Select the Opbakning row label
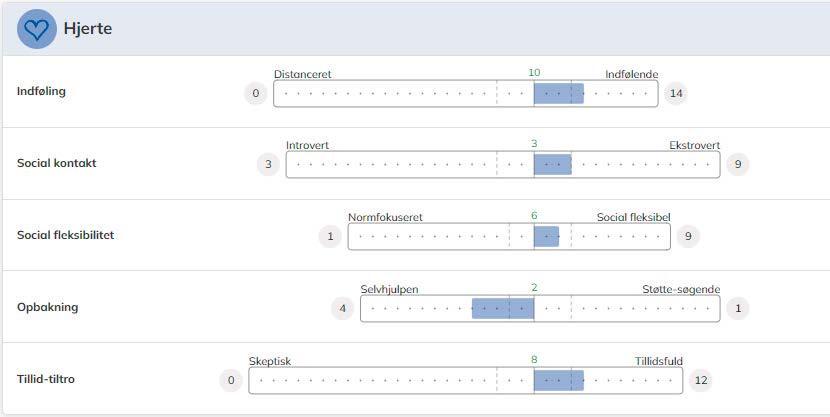This screenshot has width=830, height=417. [x=47, y=307]
